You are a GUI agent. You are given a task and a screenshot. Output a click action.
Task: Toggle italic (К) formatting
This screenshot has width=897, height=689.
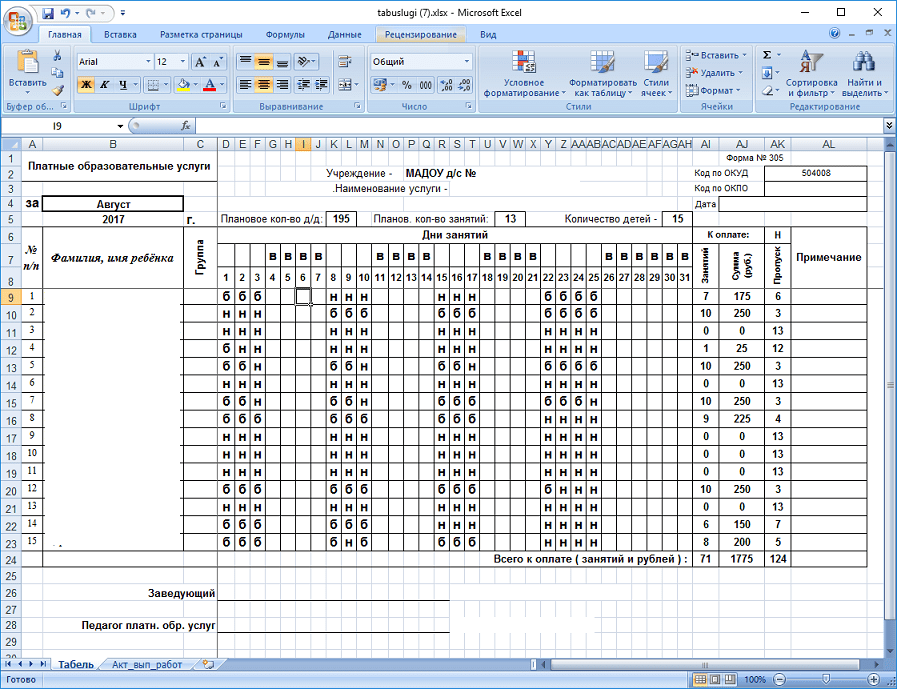click(105, 85)
